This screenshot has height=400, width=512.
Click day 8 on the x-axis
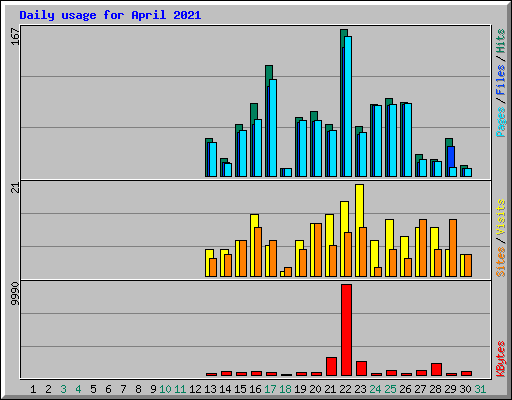tap(138, 389)
